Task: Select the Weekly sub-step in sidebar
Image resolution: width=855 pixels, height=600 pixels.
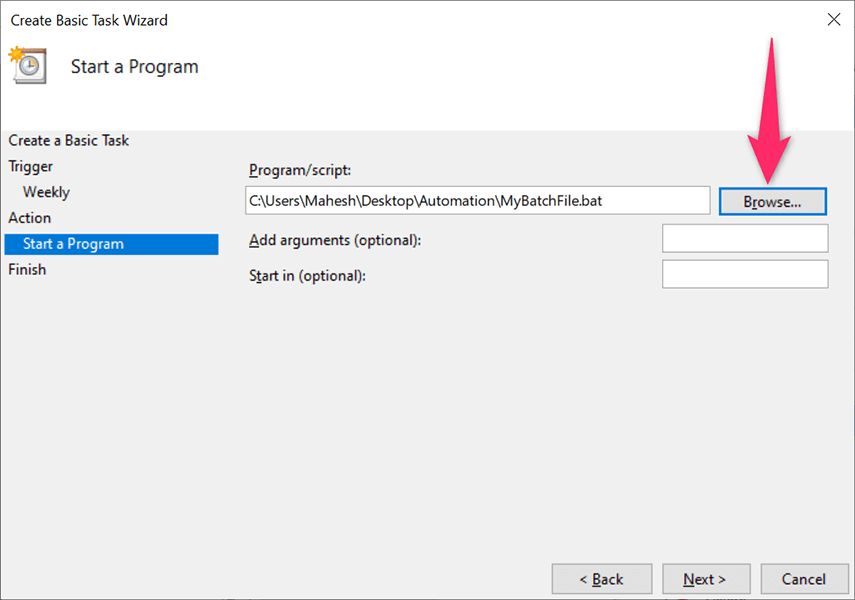Action: [x=46, y=192]
